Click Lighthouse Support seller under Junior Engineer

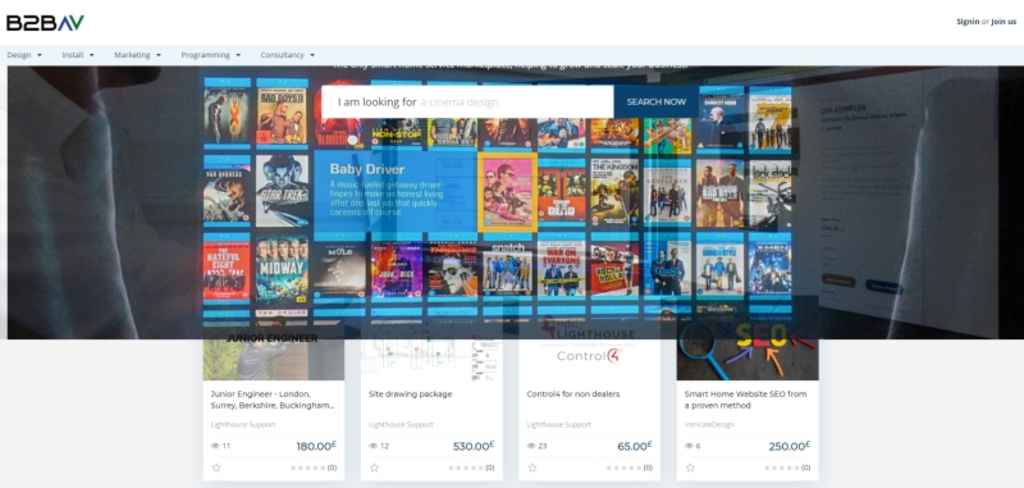pos(243,425)
